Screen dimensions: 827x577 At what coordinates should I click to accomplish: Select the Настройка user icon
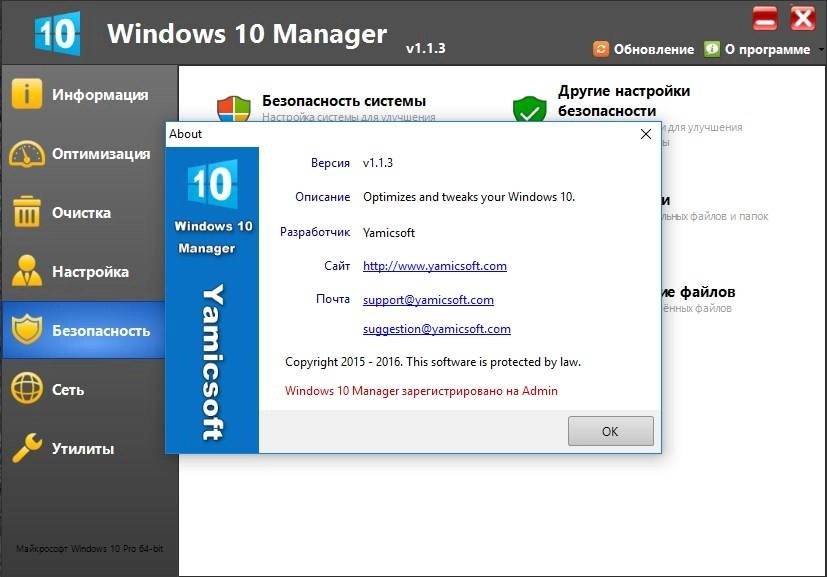click(x=26, y=271)
